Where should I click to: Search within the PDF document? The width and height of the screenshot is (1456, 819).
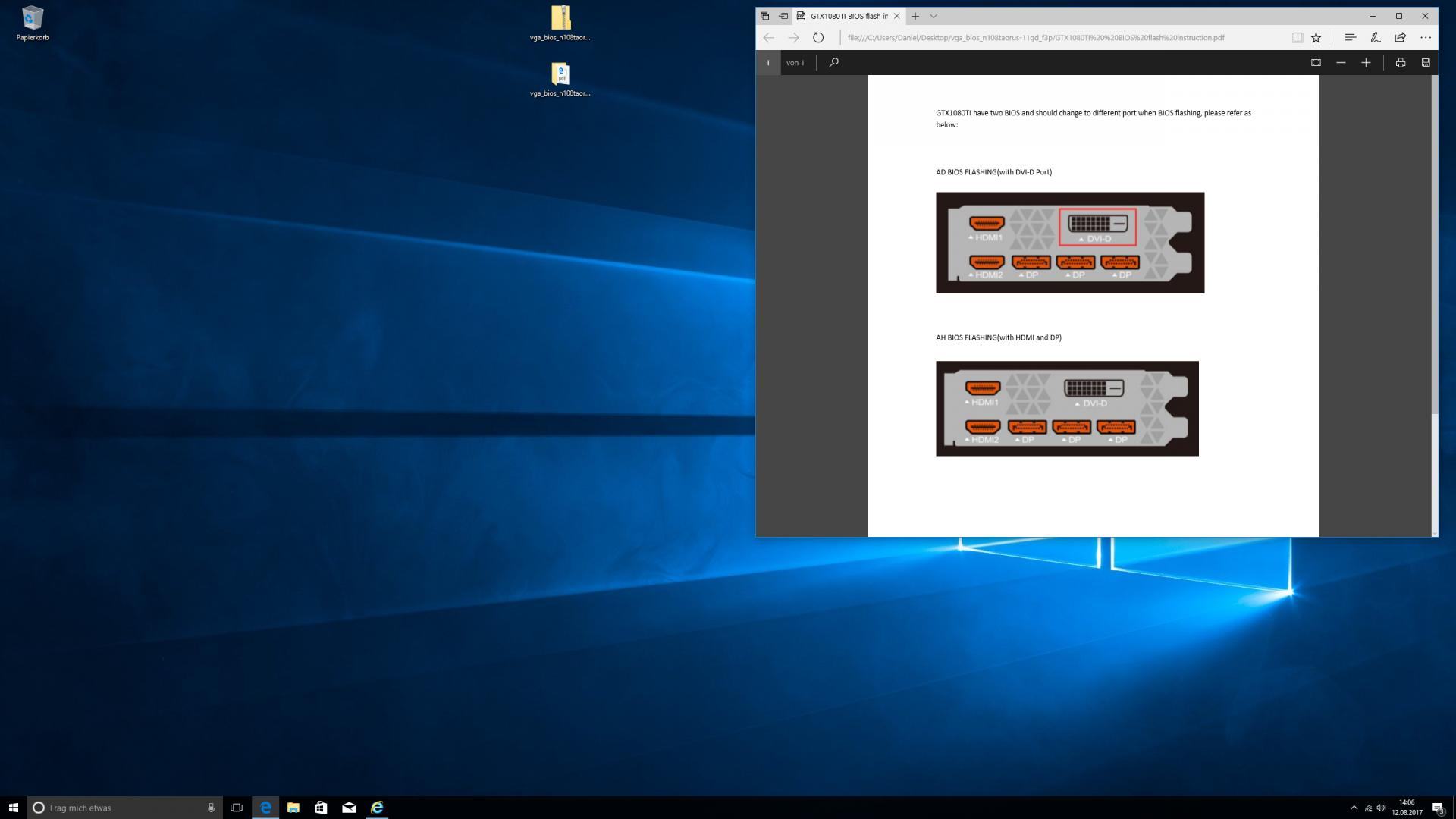tap(833, 62)
